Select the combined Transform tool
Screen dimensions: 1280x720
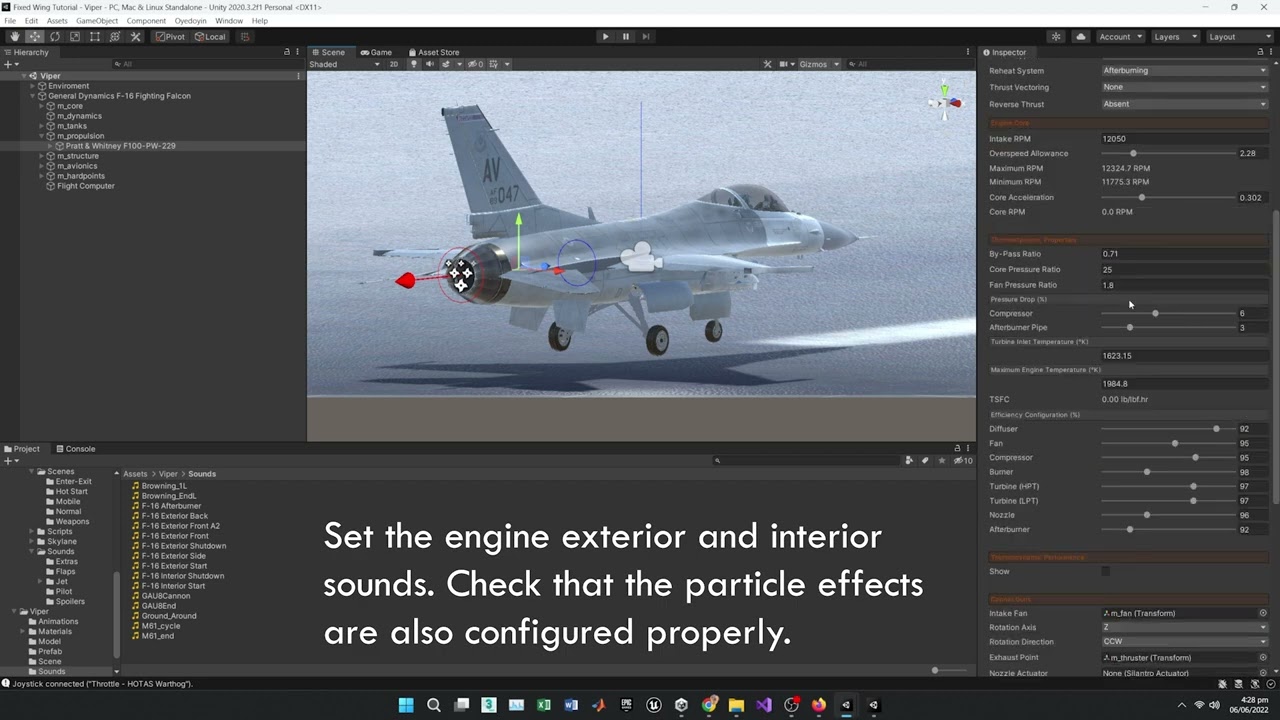point(114,37)
